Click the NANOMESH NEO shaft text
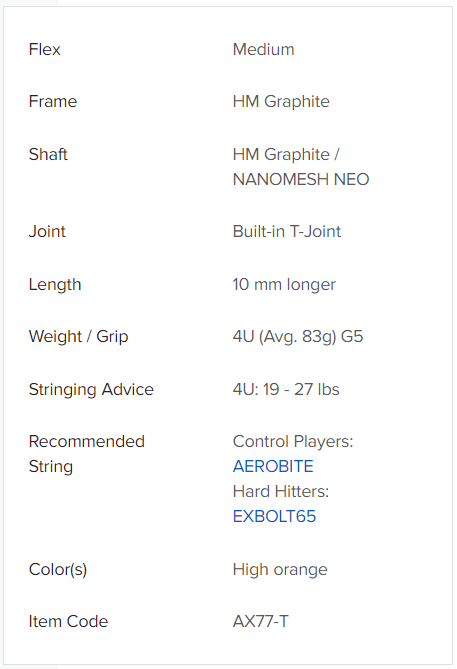The image size is (457, 669). (x=301, y=179)
